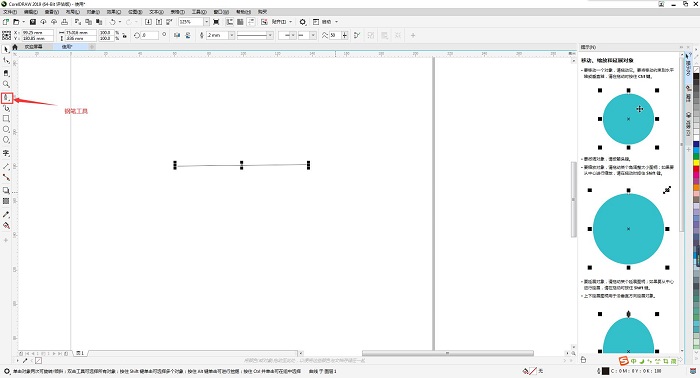Click the horizontal scrollbar thumb
Image resolution: width=700 pixels, height=378 pixels.
[x=447, y=353]
